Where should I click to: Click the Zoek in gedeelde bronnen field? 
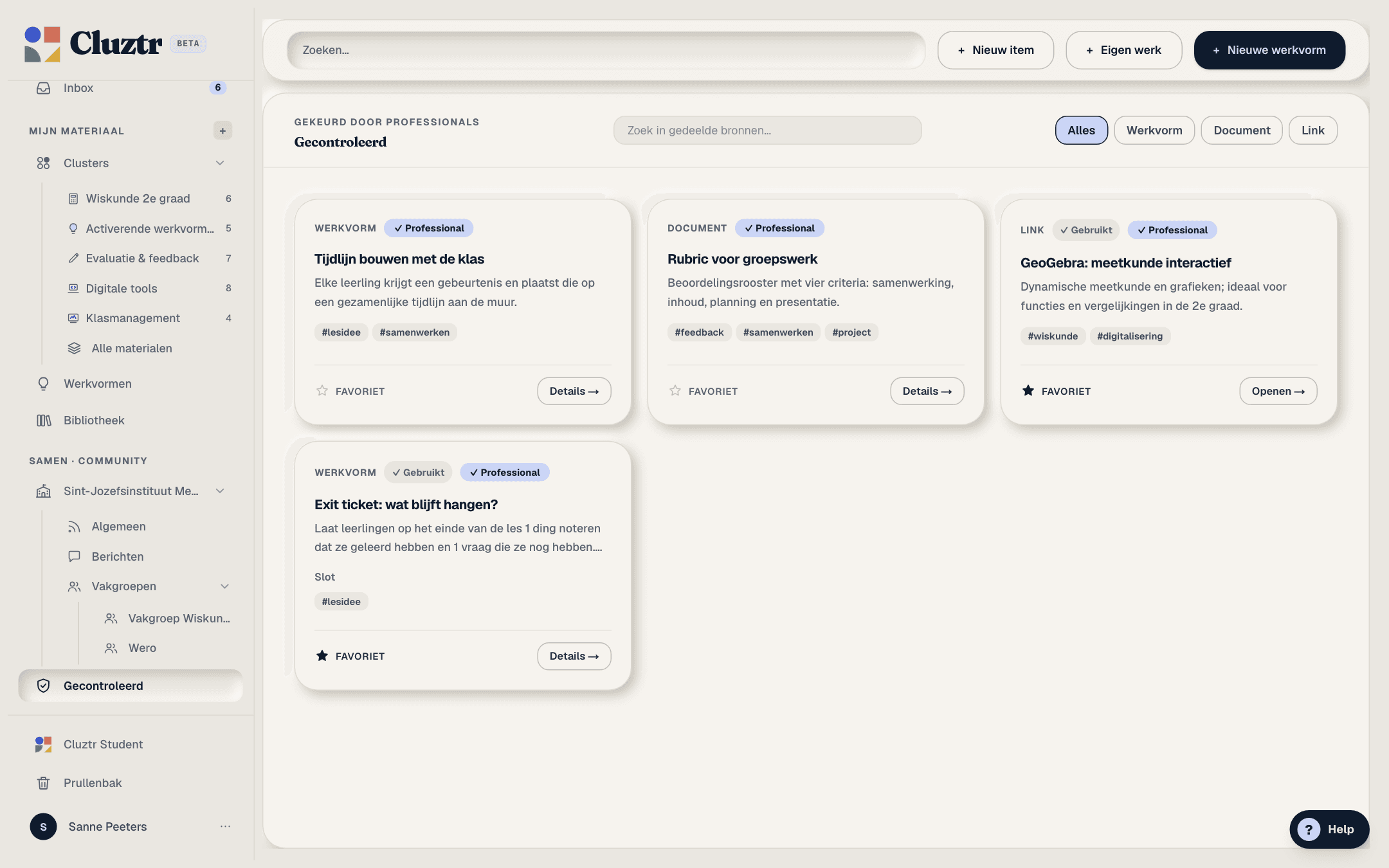pos(767,131)
